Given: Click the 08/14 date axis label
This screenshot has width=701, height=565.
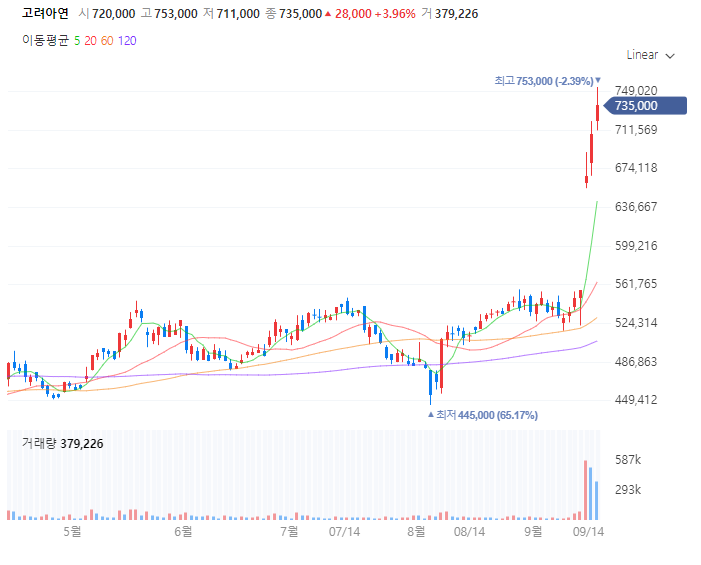Looking at the screenshot, I should pos(469,531).
